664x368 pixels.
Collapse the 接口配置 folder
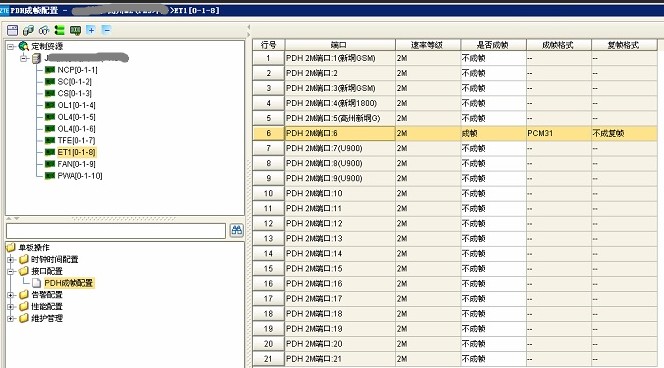point(11,271)
